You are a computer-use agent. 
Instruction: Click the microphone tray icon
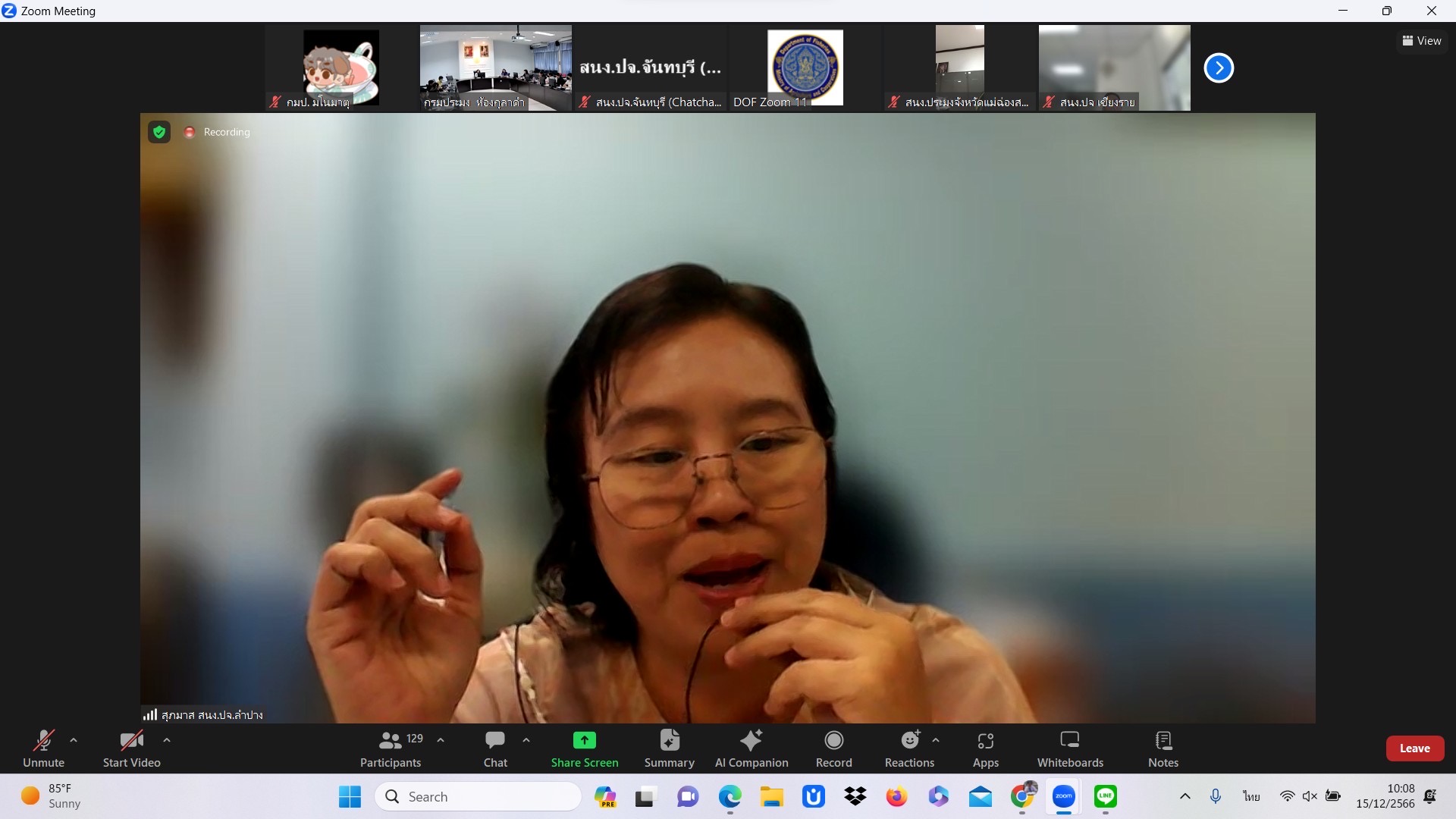tap(1216, 796)
